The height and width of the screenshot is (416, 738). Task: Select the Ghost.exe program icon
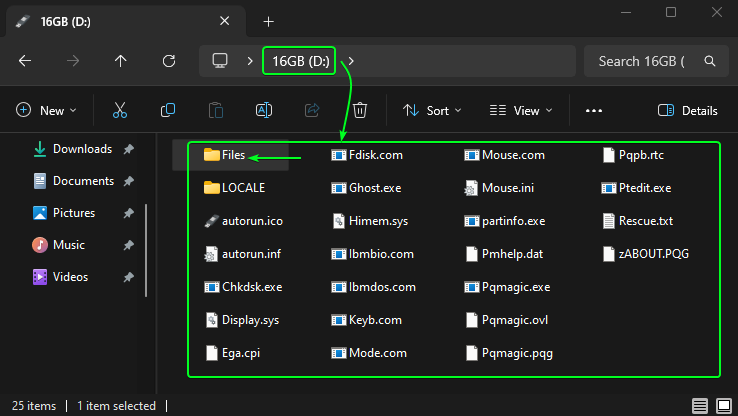coord(338,188)
